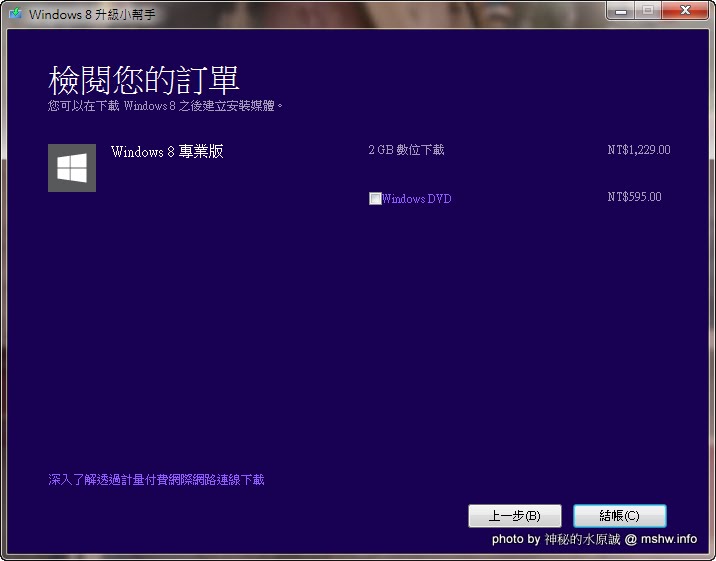Select the Windows 8 專業版 product name
716x561 pixels.
click(x=167, y=152)
